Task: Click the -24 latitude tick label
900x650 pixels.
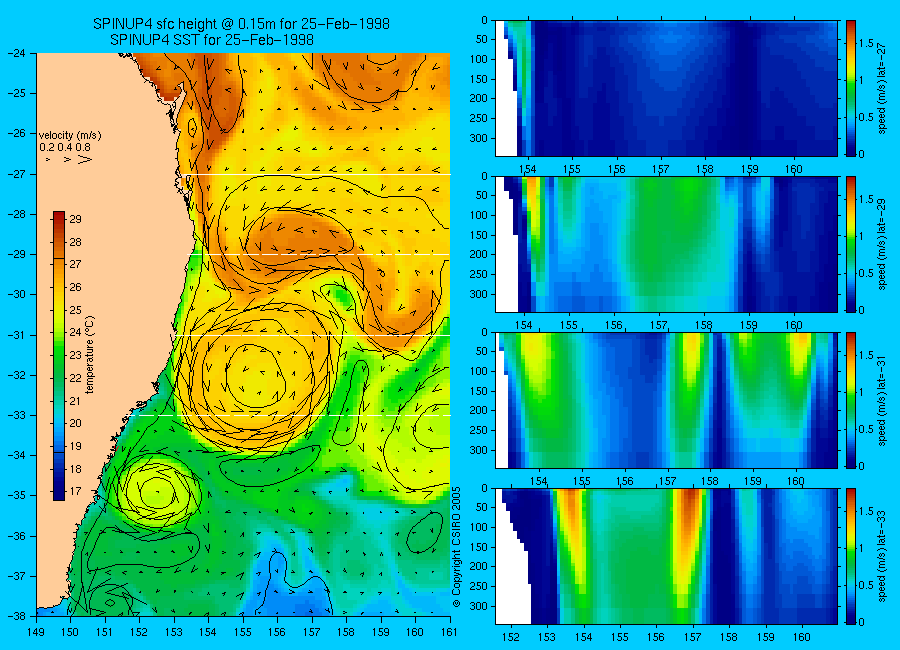Action: pos(15,53)
